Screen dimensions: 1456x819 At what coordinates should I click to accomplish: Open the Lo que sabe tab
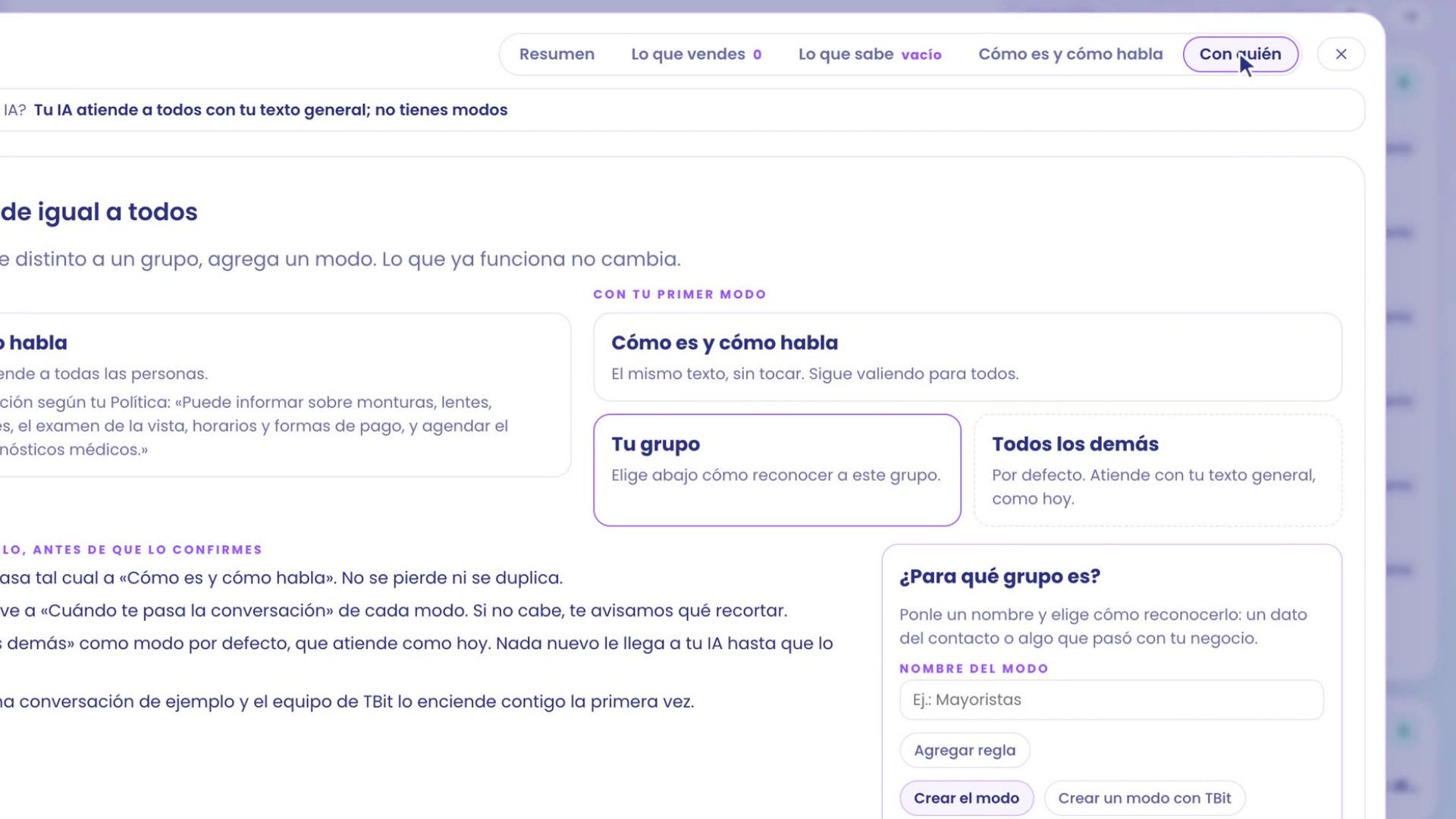point(870,54)
